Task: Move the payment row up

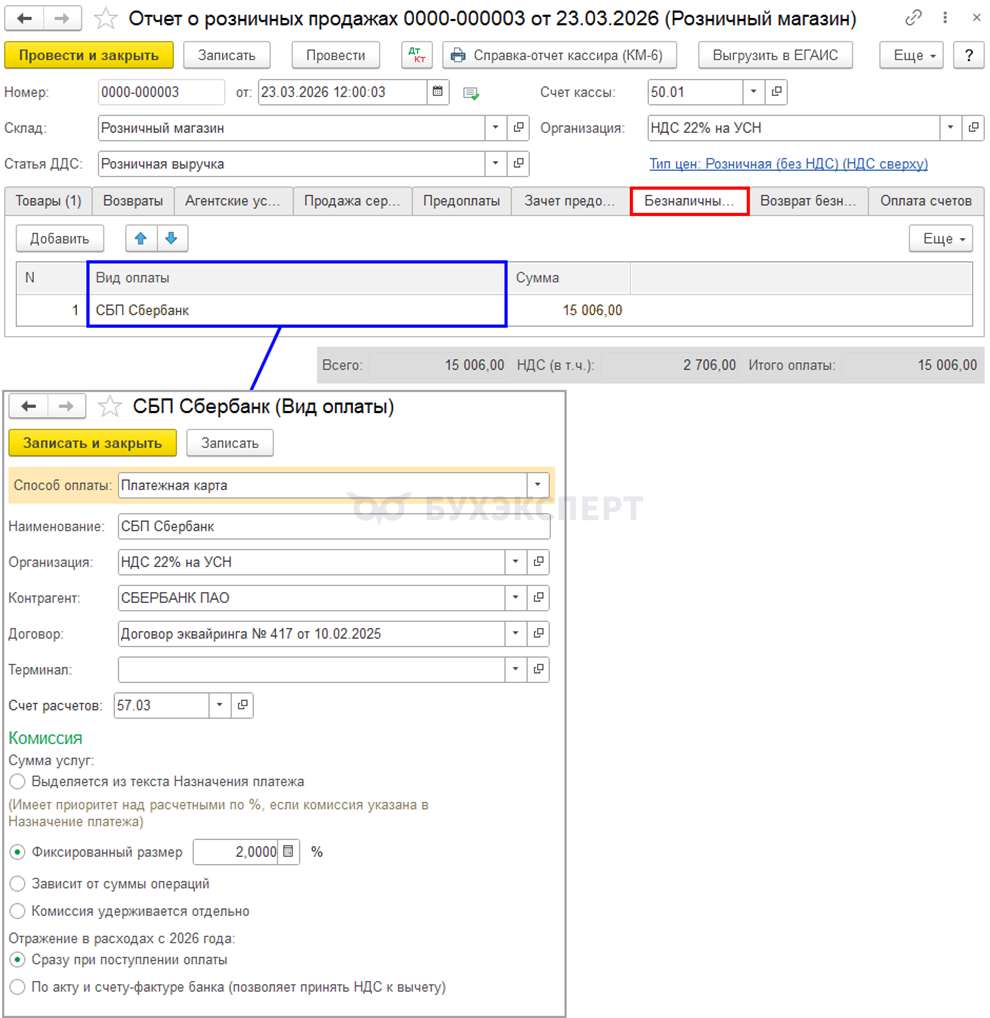Action: (x=141, y=238)
